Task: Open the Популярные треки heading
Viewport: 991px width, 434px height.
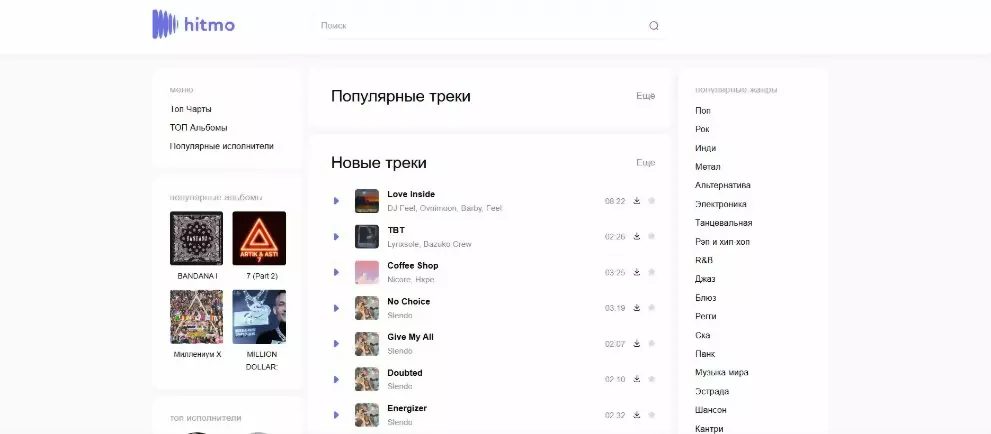Action: [401, 96]
